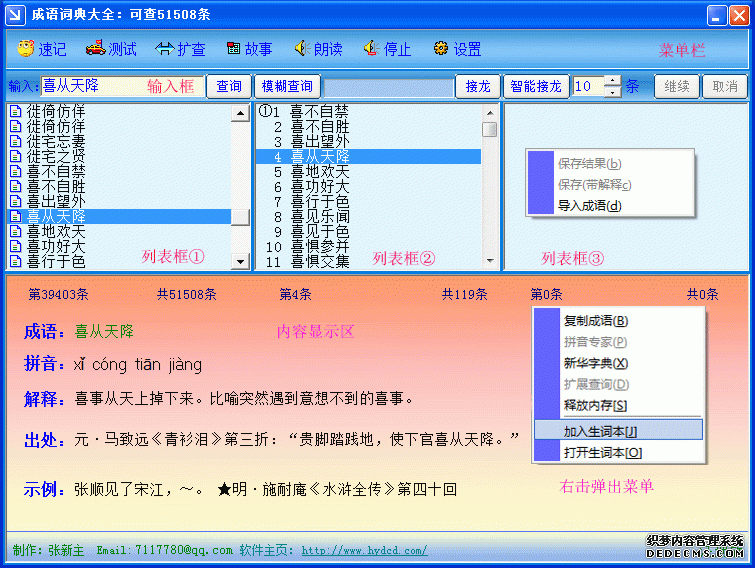Click the count field showing 10
The height and width of the screenshot is (568, 755).
588,87
